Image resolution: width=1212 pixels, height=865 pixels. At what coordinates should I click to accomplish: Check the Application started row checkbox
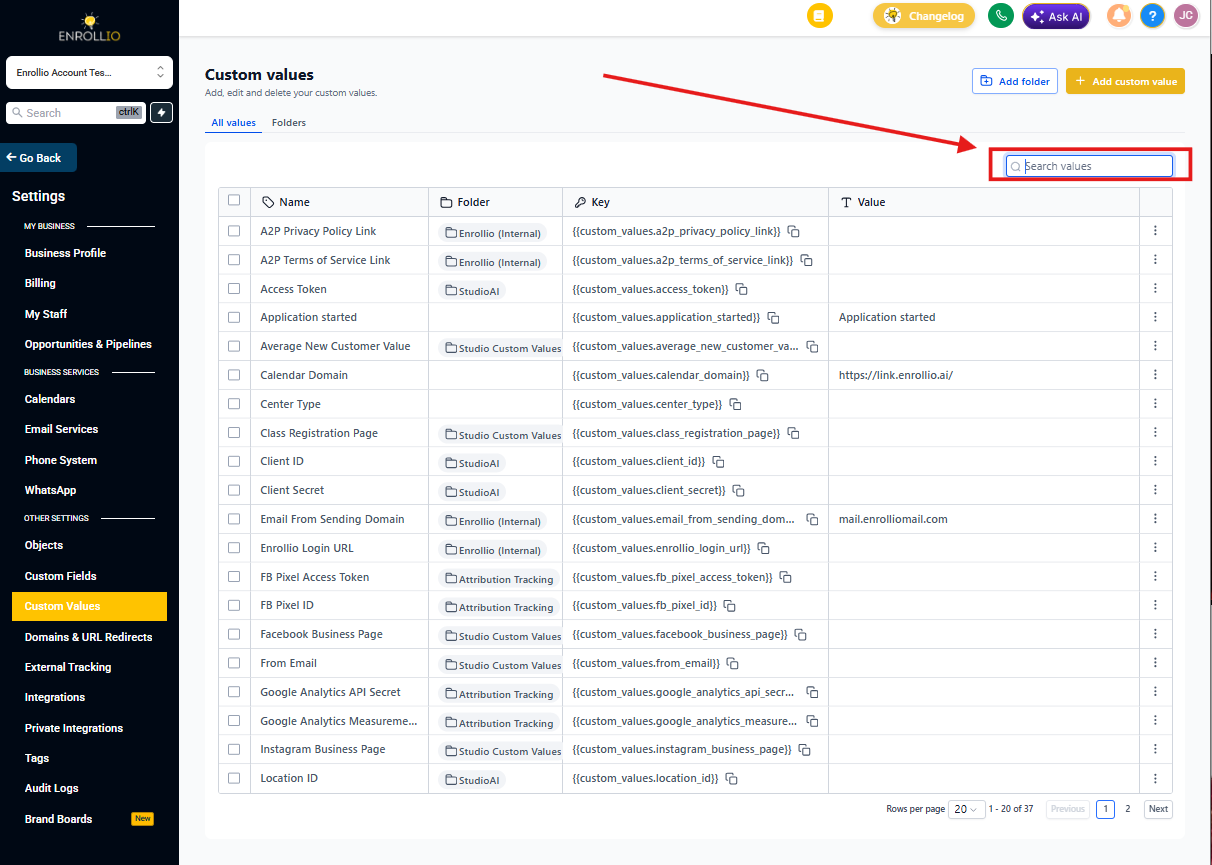(x=234, y=317)
